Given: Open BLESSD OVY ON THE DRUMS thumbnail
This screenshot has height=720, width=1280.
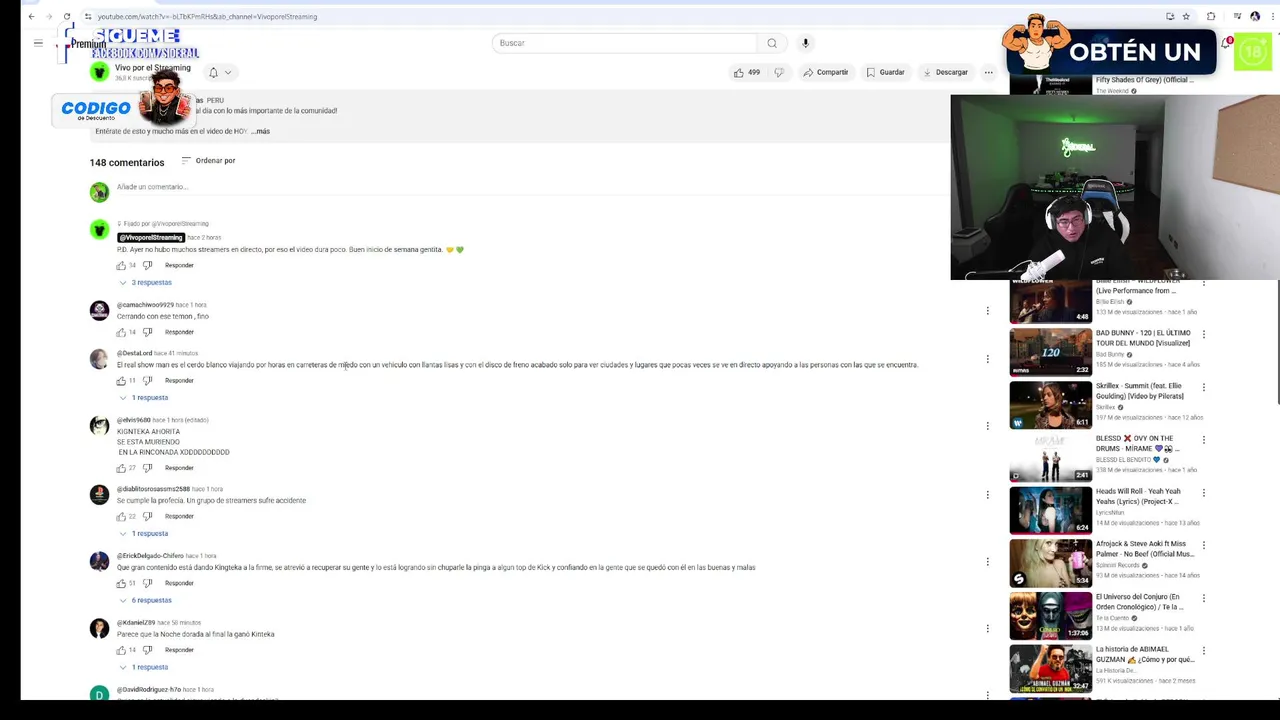Looking at the screenshot, I should (1050, 457).
